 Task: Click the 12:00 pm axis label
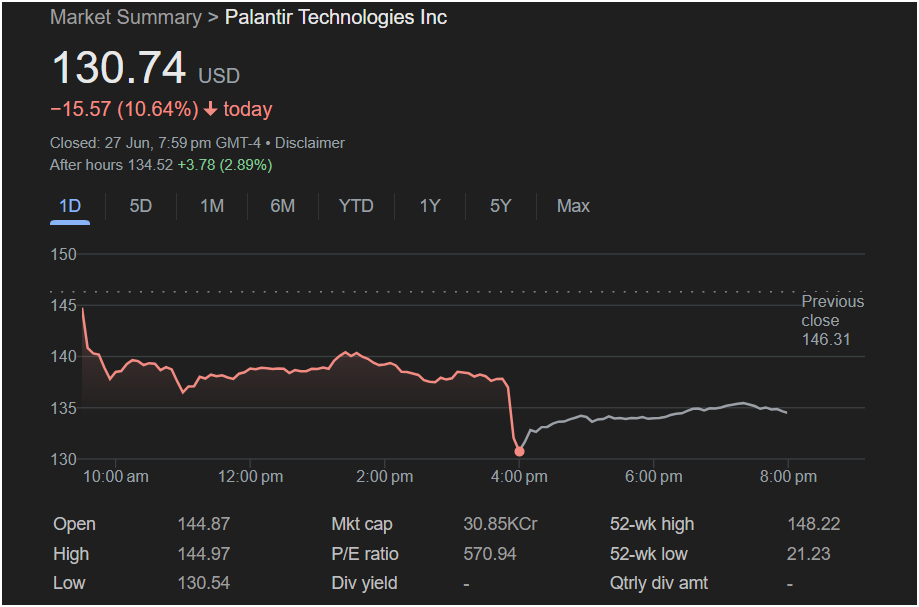(250, 476)
